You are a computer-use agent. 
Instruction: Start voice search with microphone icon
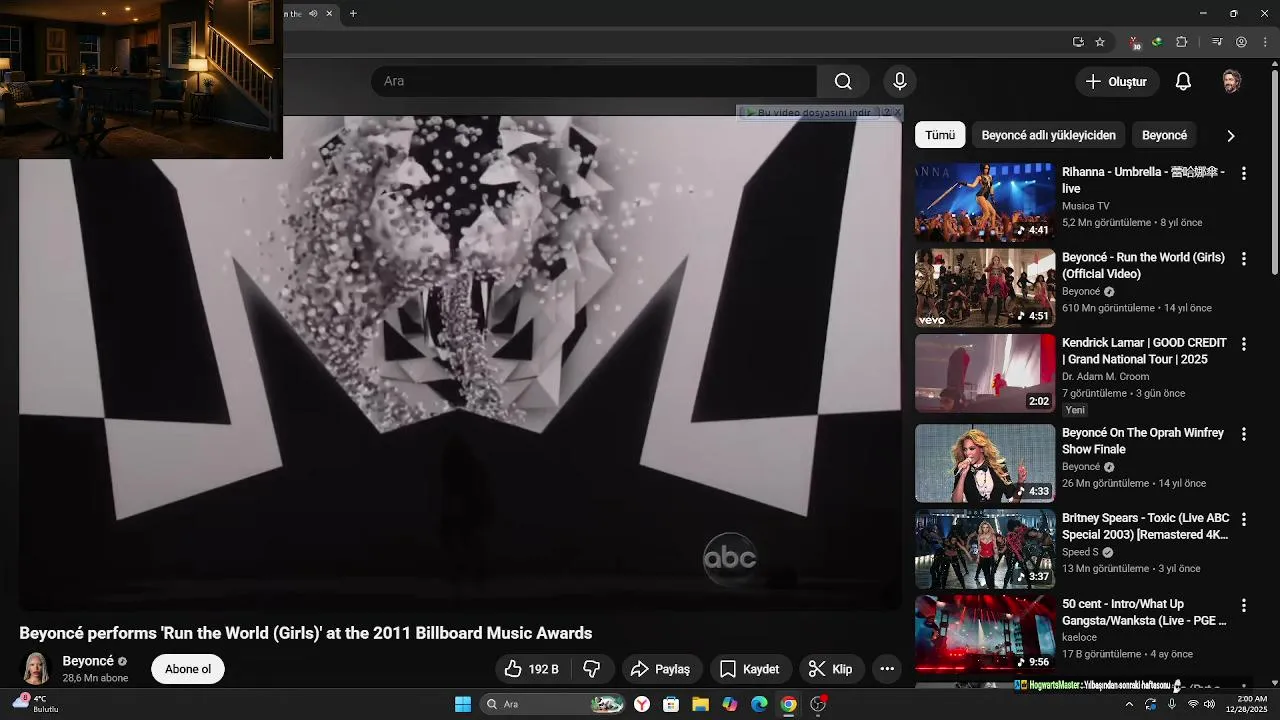tap(900, 81)
